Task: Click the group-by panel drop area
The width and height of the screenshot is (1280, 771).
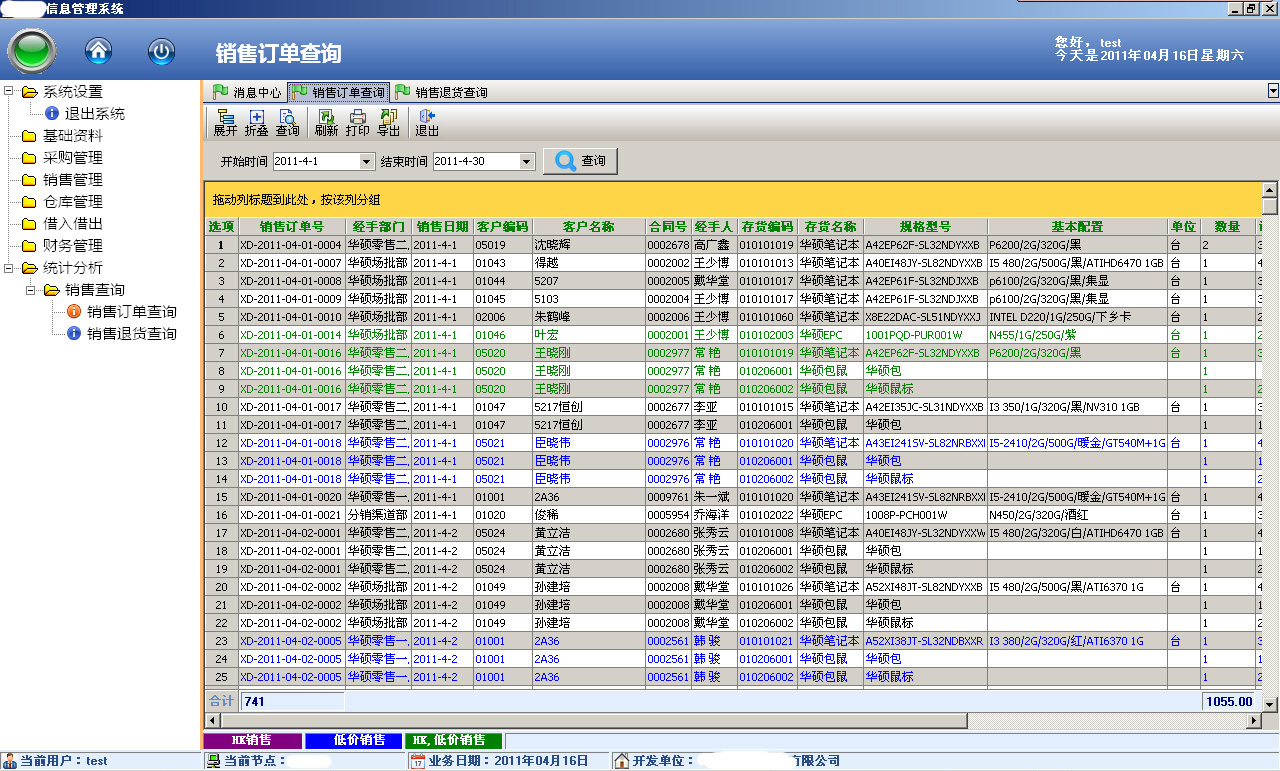Action: point(732,200)
